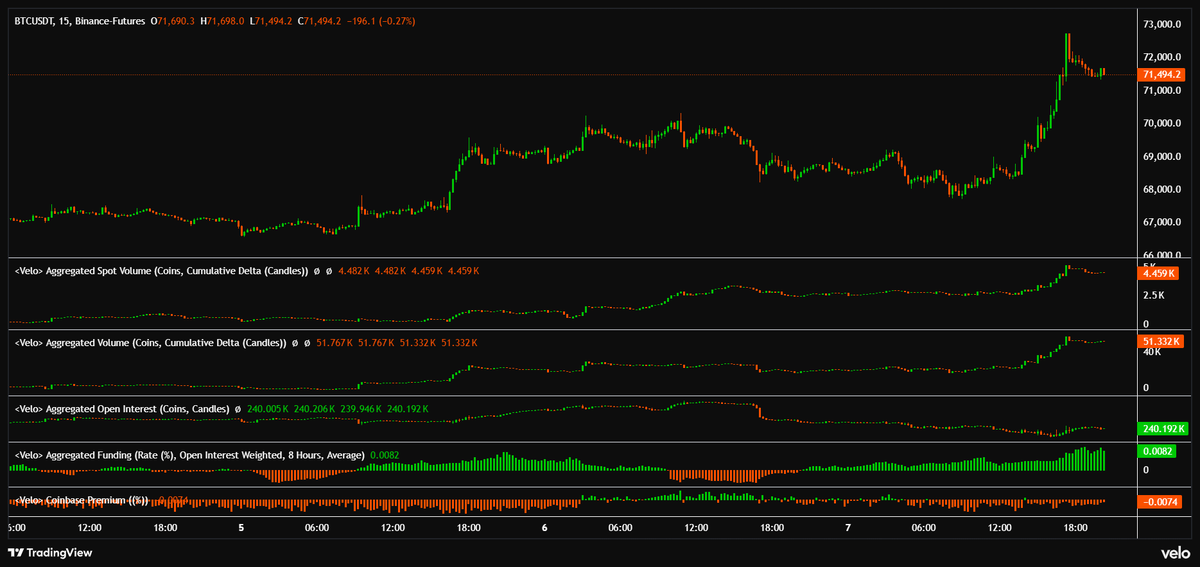Click the date label 6 on time axis
The width and height of the screenshot is (1200, 567).
tap(545, 527)
